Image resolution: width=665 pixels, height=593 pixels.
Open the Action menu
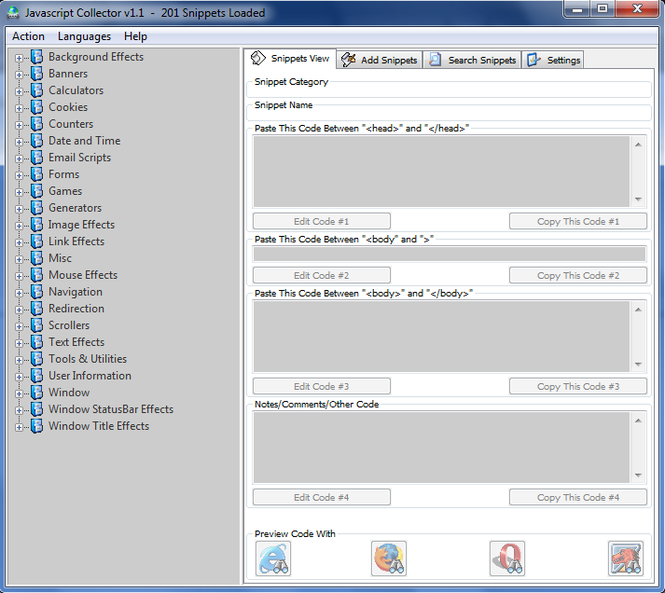(28, 36)
